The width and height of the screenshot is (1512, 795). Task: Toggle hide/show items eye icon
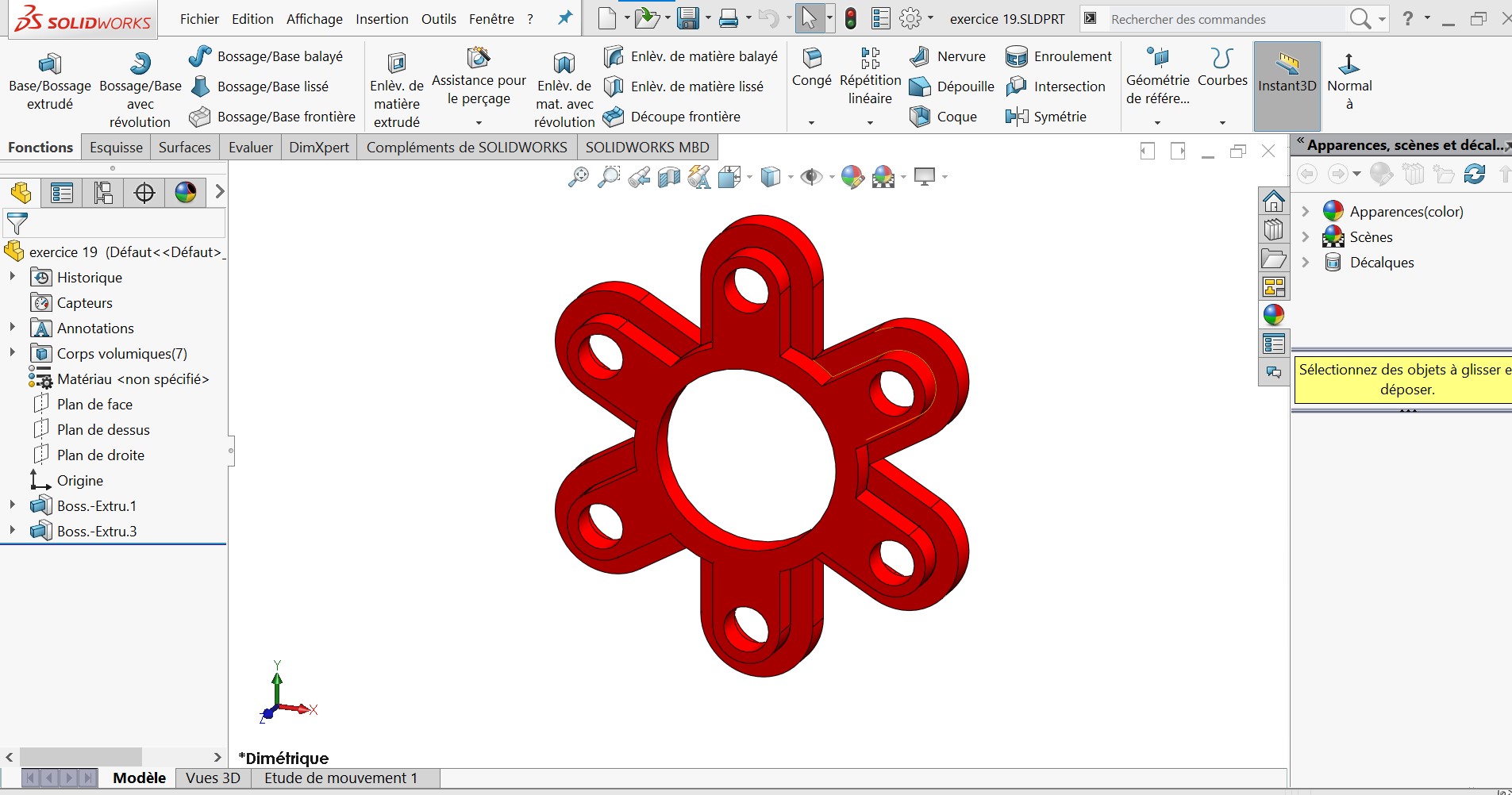pyautogui.click(x=811, y=177)
